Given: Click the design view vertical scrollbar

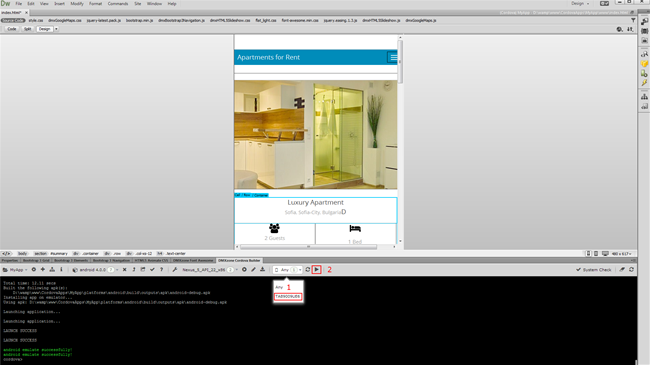Looking at the screenshot, I should point(400,62).
